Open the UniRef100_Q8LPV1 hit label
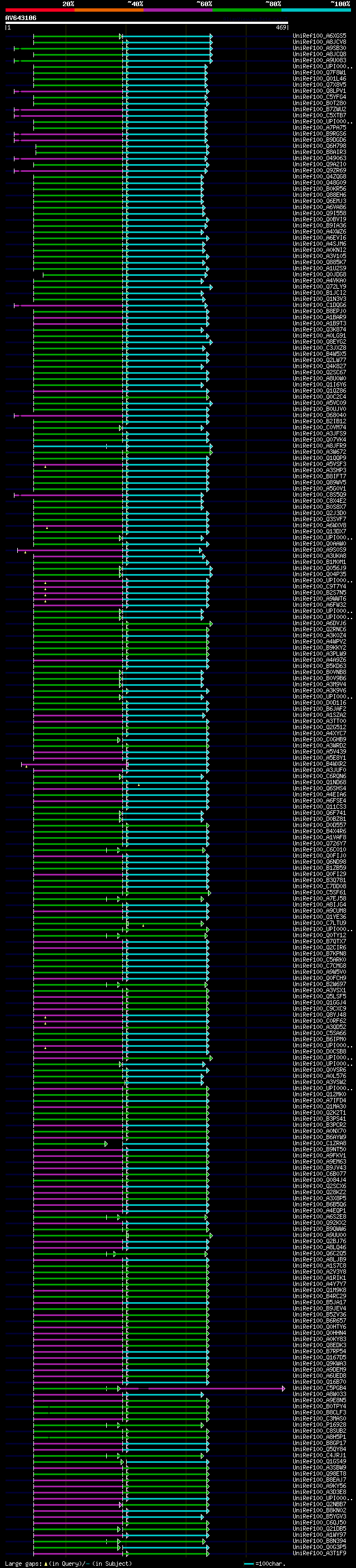Viewport: 356px width, 1568px height. tap(319, 91)
